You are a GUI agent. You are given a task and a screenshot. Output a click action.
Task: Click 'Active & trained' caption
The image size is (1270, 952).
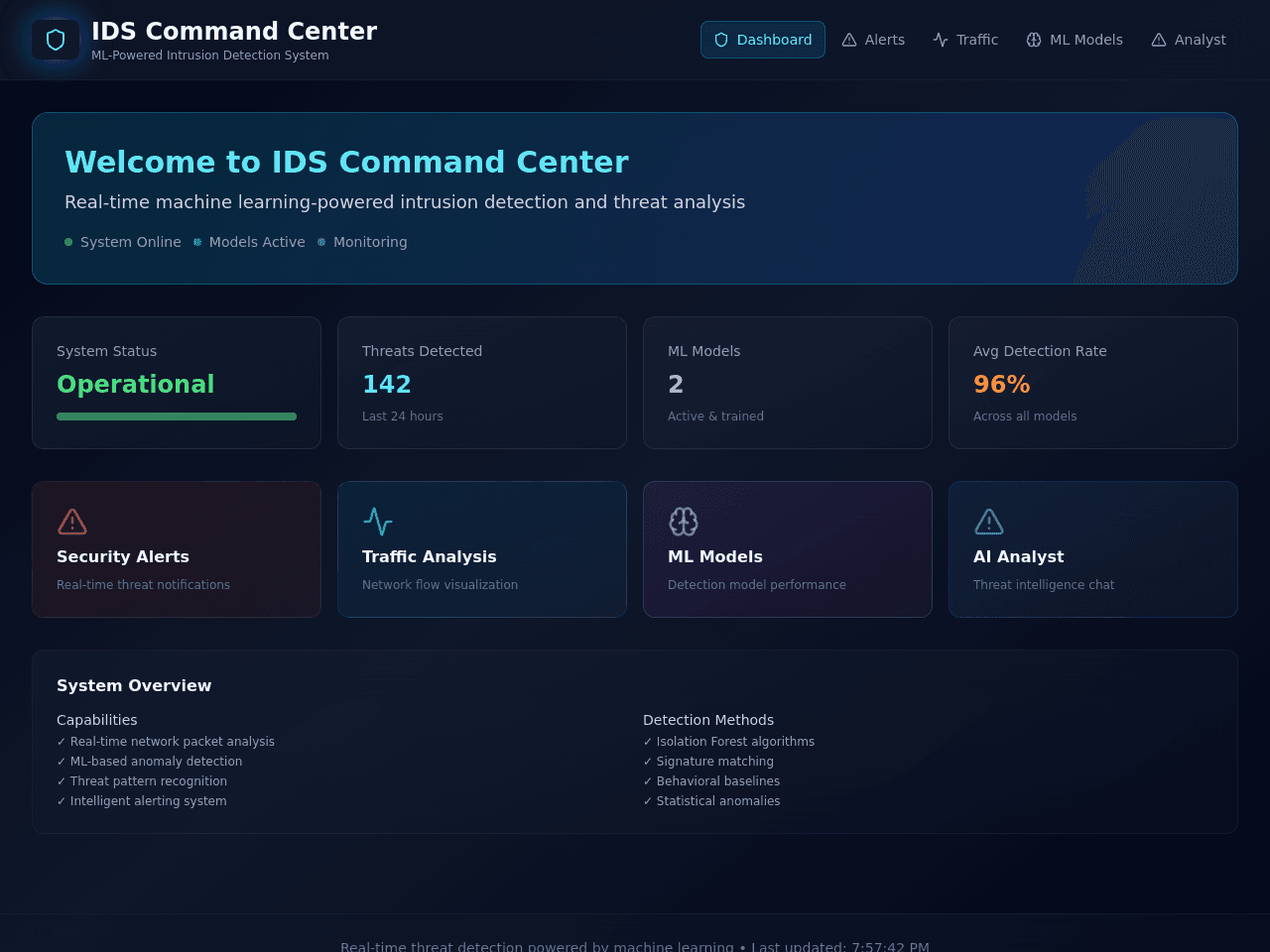[x=715, y=416]
